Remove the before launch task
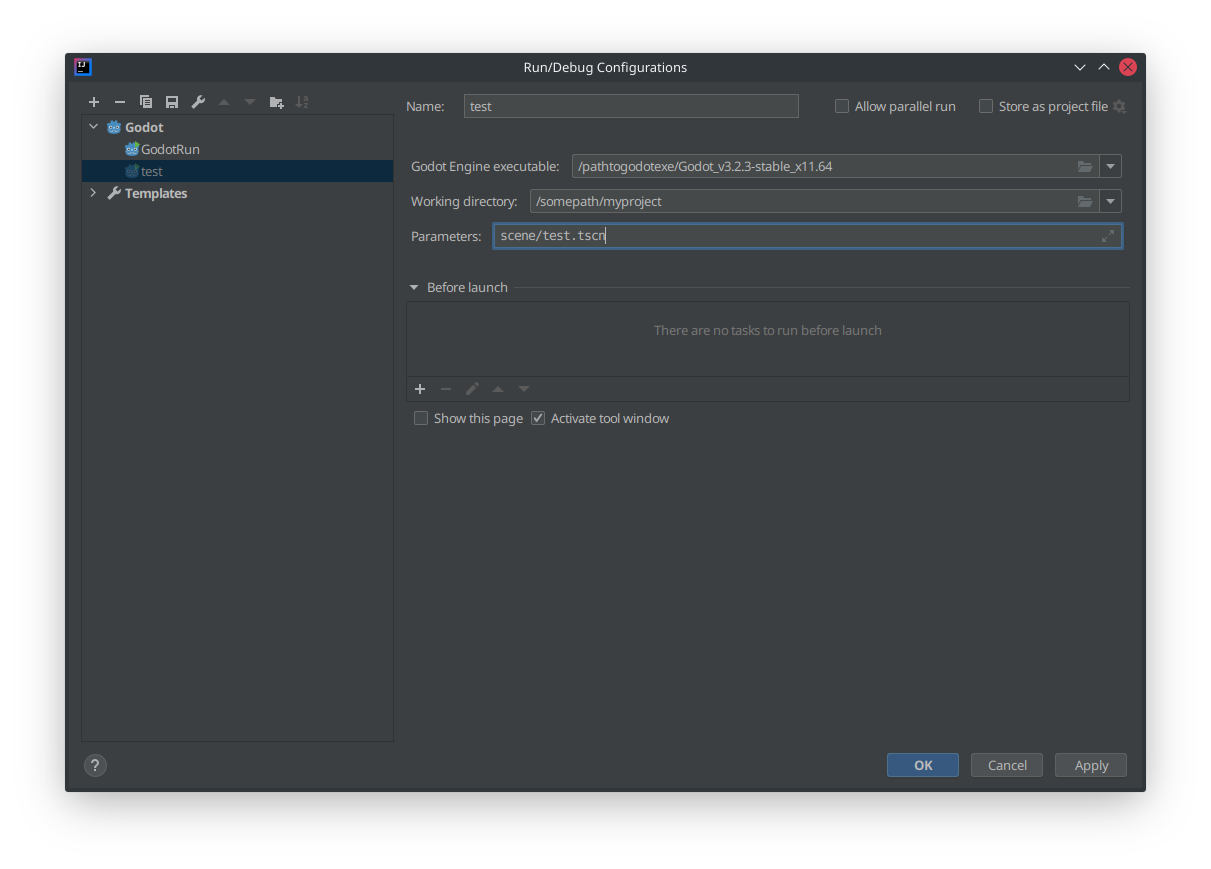Screen dimensions: 1211x869 tap(446, 389)
